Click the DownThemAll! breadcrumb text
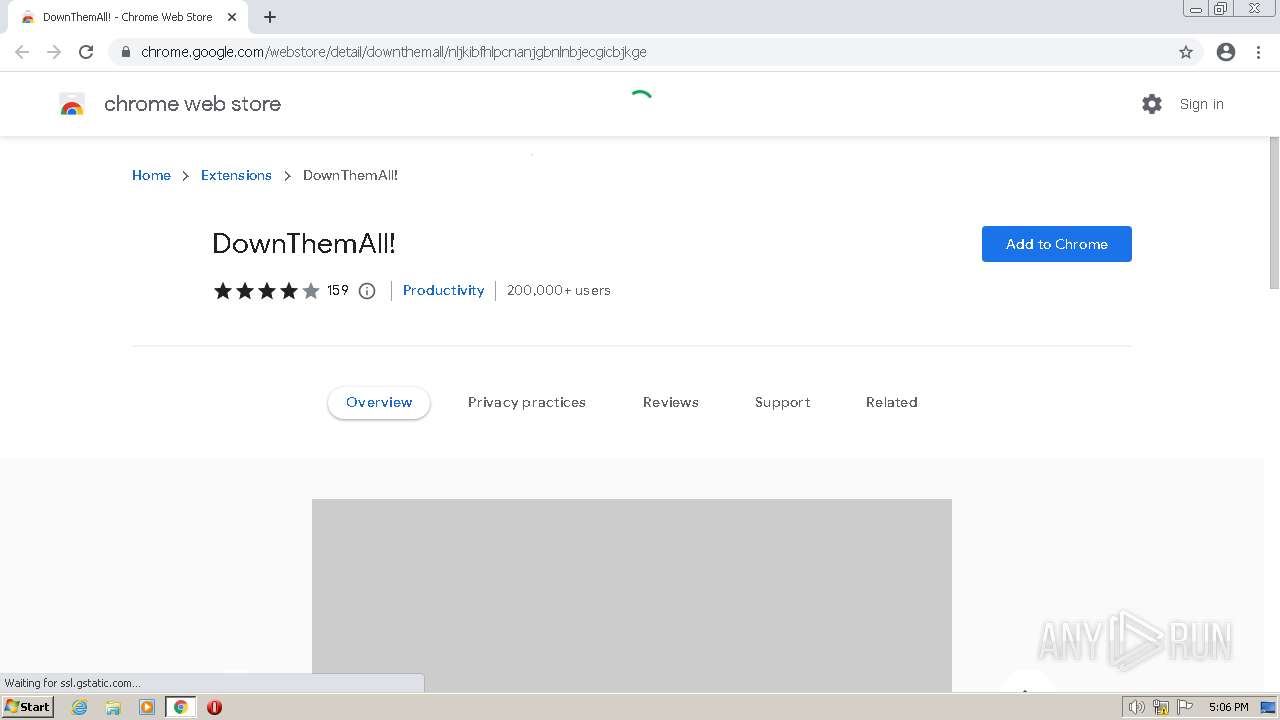Viewport: 1280px width, 720px height. pos(351,175)
